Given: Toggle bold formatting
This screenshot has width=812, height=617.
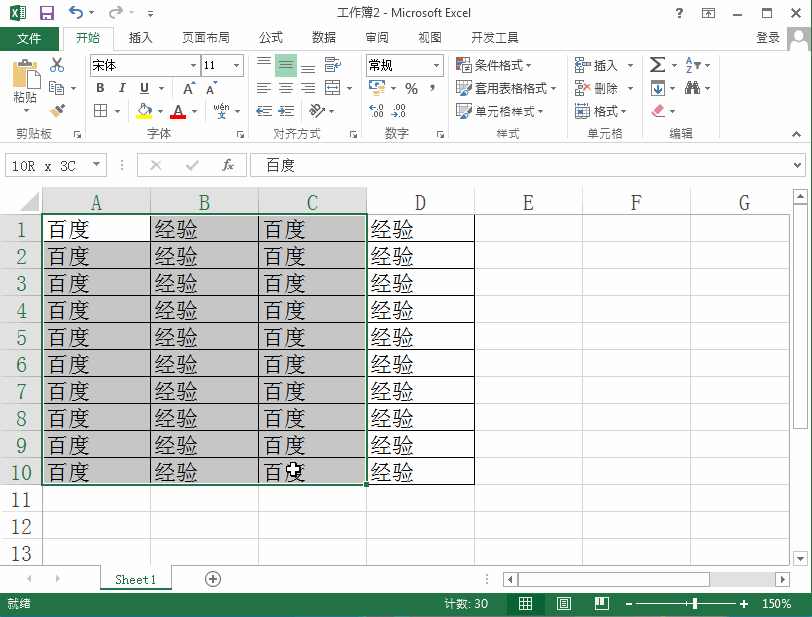Looking at the screenshot, I should [x=100, y=88].
